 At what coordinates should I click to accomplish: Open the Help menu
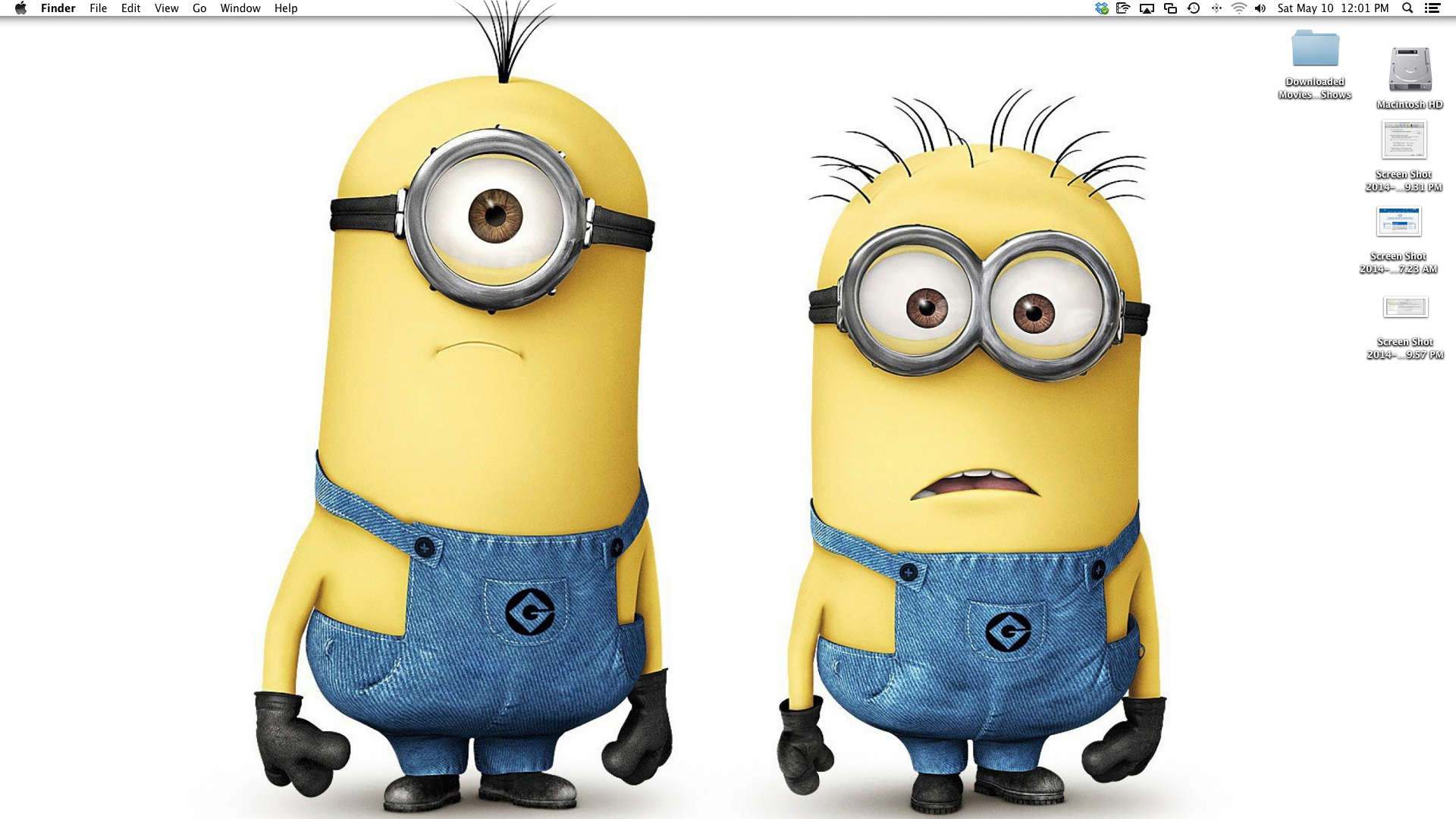[286, 8]
